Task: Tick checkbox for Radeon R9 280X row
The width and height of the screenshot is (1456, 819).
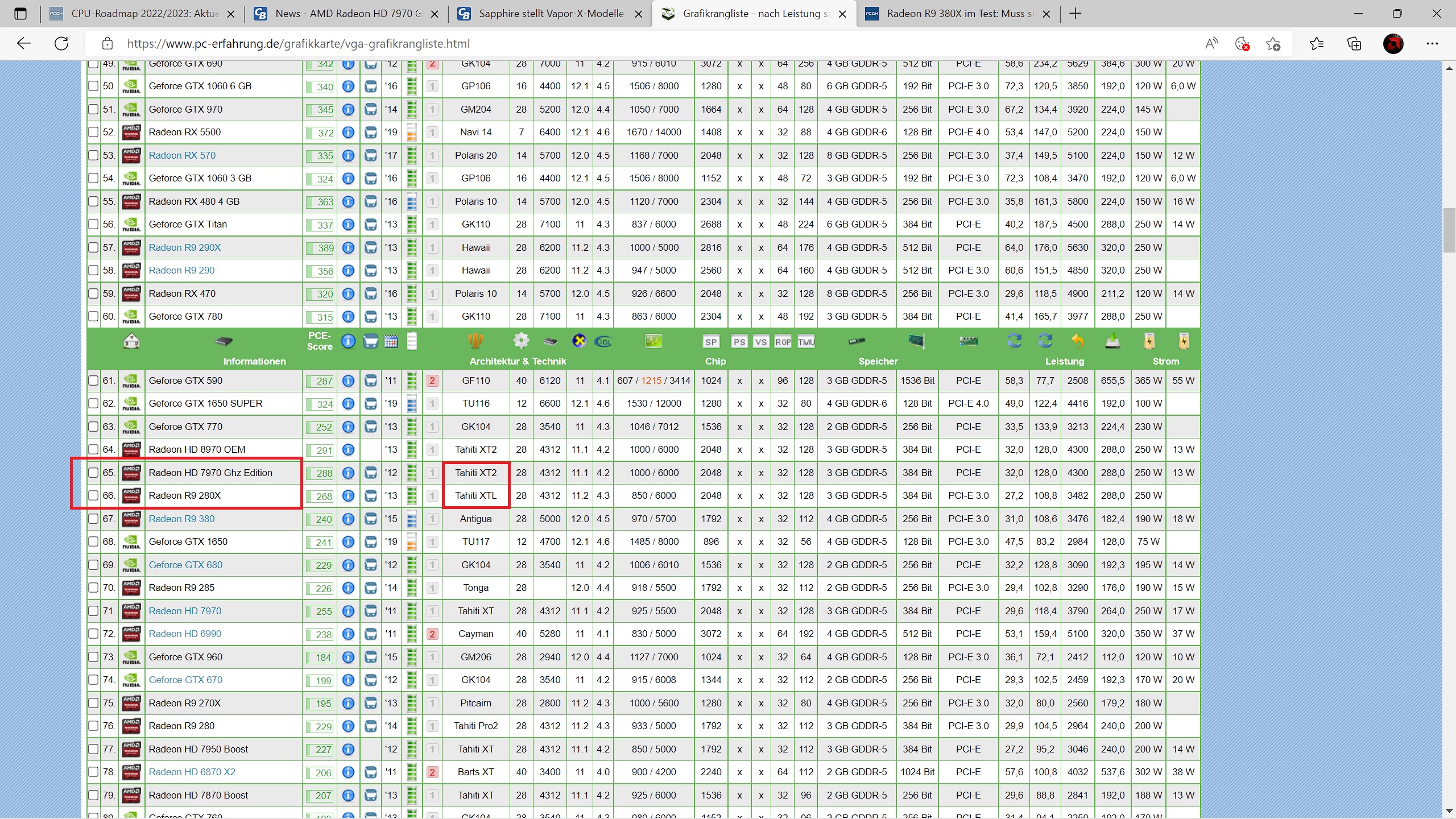Action: click(94, 495)
